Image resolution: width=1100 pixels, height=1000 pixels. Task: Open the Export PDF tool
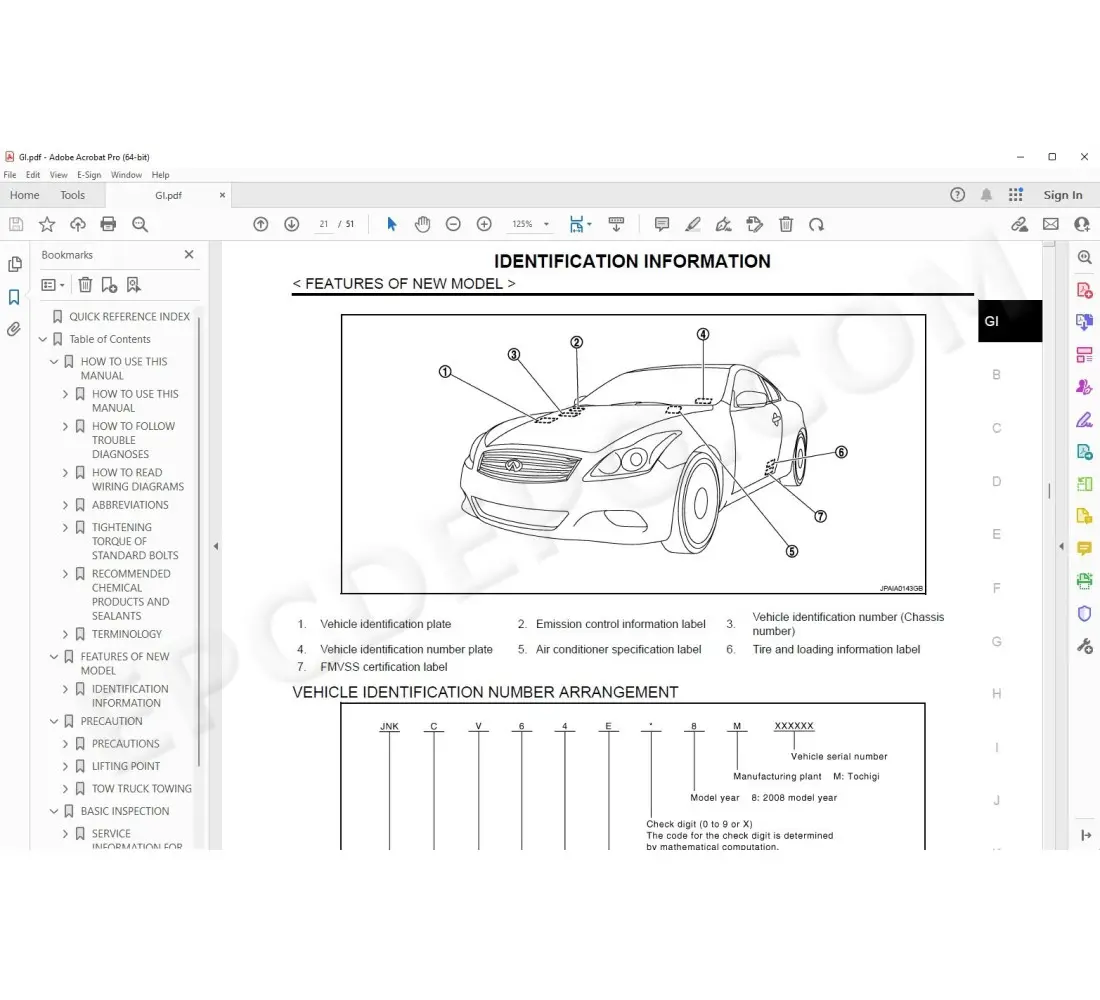pos(1084,322)
